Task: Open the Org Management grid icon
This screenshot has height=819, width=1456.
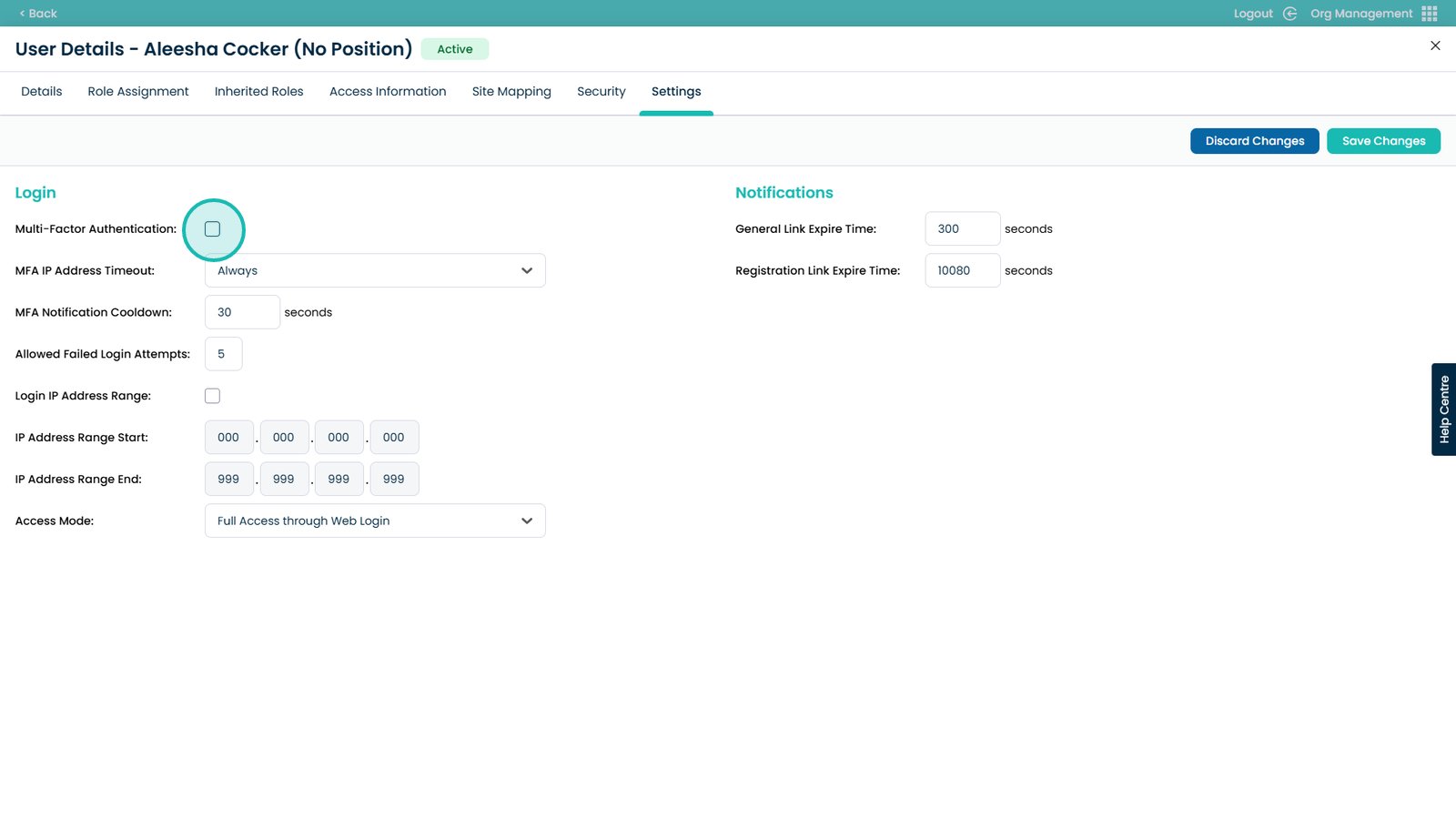Action: [1430, 14]
